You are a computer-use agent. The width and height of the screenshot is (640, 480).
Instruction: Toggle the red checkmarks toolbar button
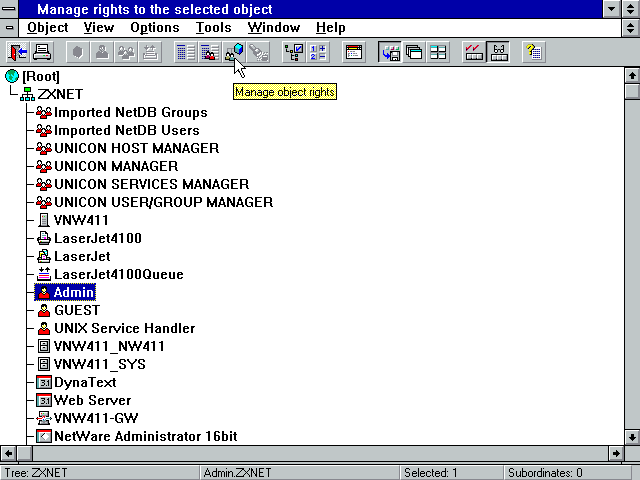(x=474, y=52)
